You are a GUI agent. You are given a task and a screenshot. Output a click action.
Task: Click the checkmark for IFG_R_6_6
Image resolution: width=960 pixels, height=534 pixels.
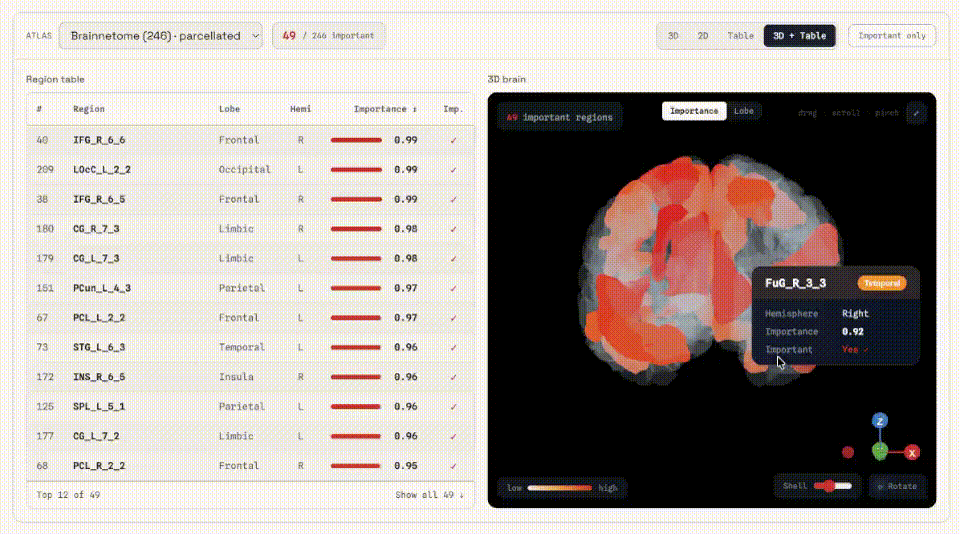click(x=454, y=140)
